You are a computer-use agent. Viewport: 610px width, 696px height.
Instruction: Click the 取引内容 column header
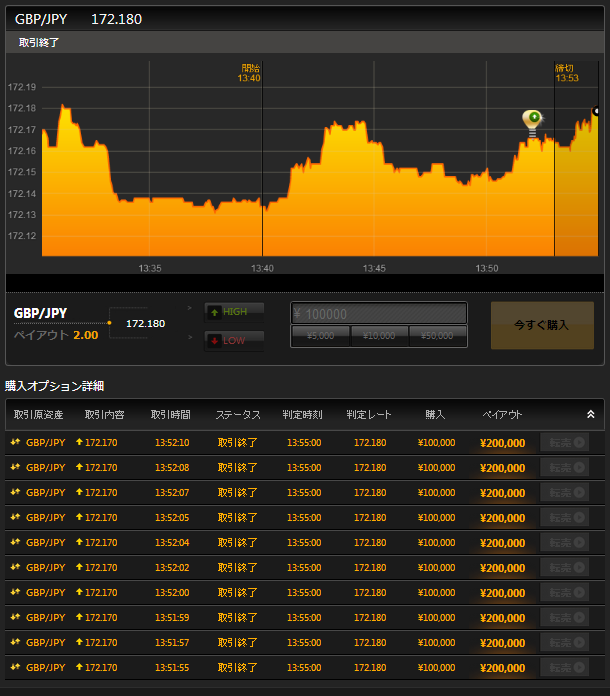tap(105, 415)
